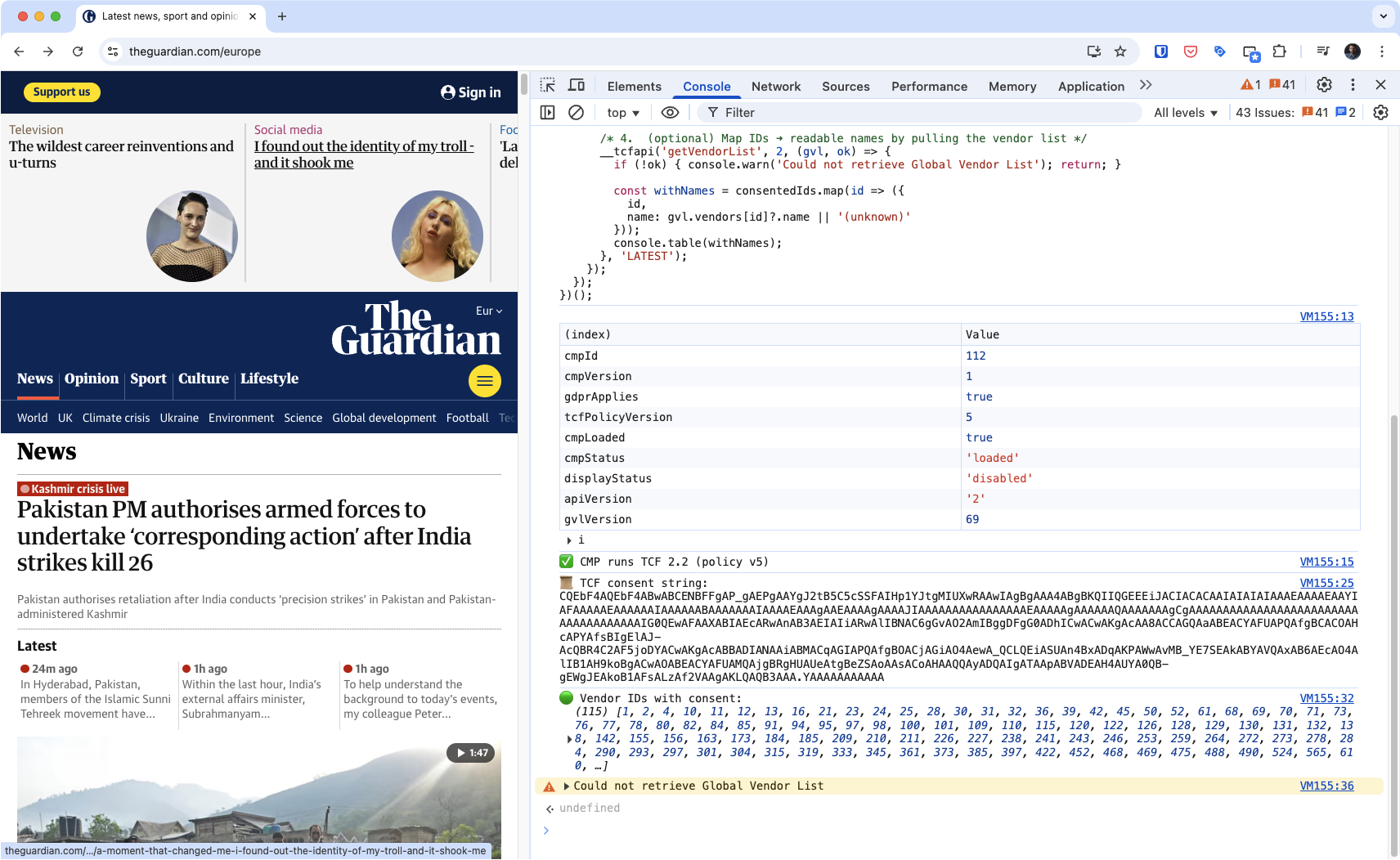Click the Support us button
Viewport: 1400px width, 860px height.
pos(62,92)
